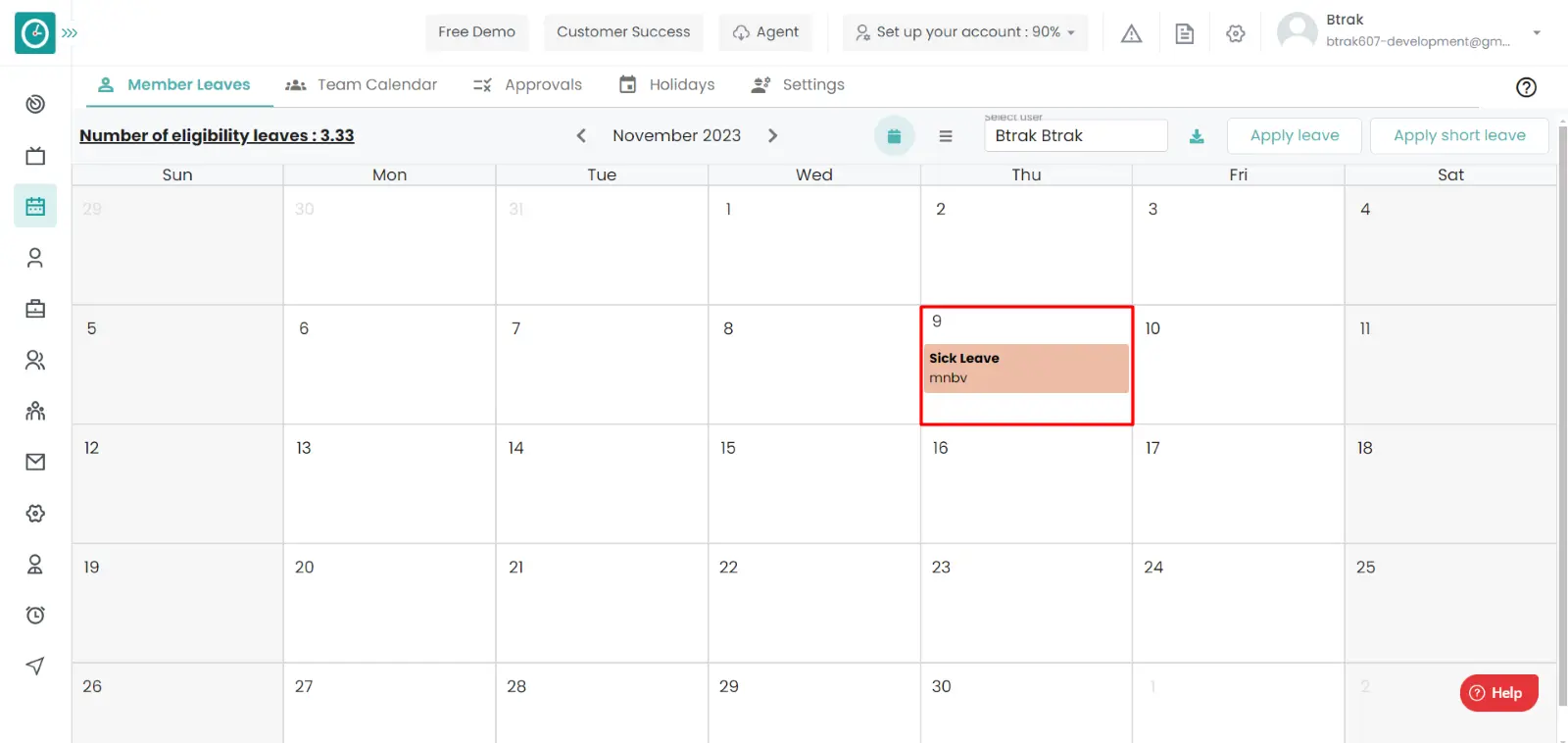Screen dimensions: 1568x743
Task: Click the Apply short leave button
Action: coord(1458,135)
